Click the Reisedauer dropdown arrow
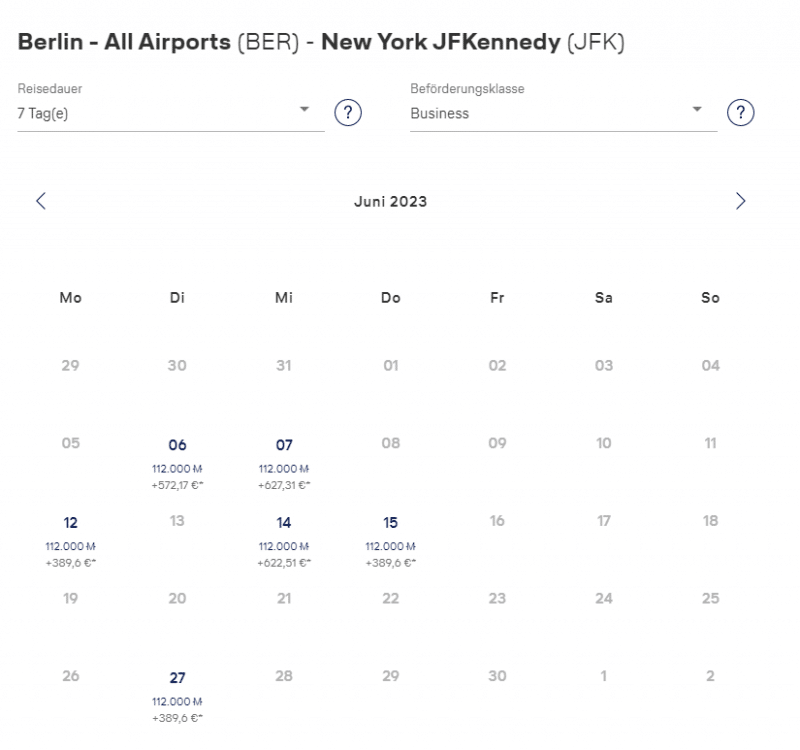This screenshot has height=750, width=800. 305,110
